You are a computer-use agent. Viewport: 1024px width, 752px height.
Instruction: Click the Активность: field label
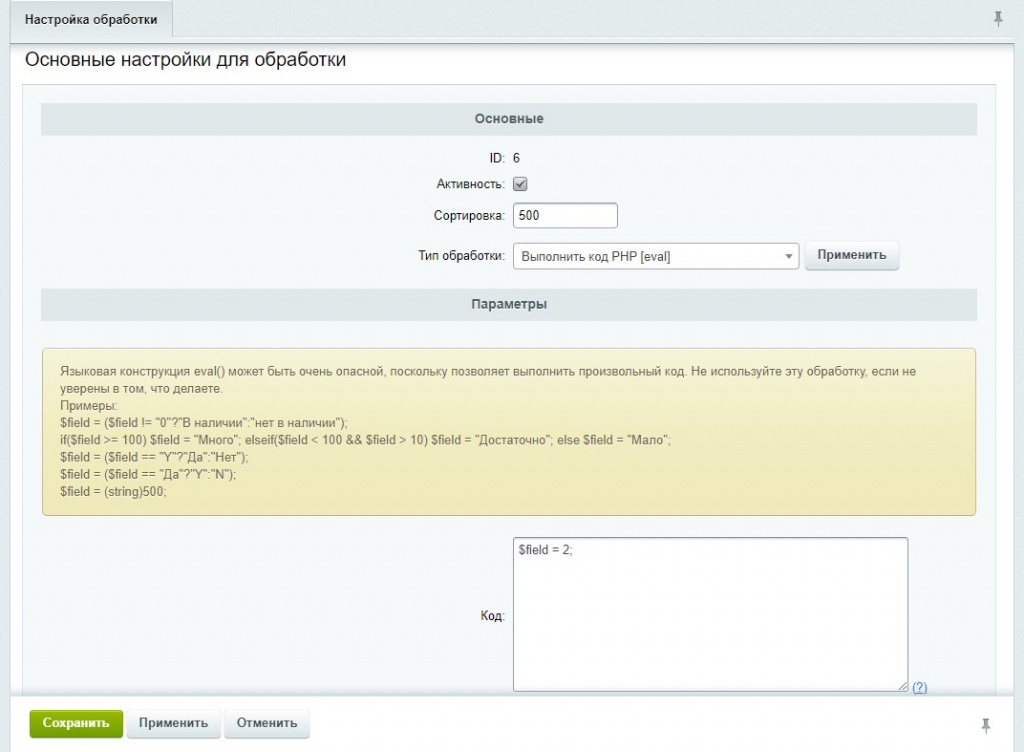(470, 184)
